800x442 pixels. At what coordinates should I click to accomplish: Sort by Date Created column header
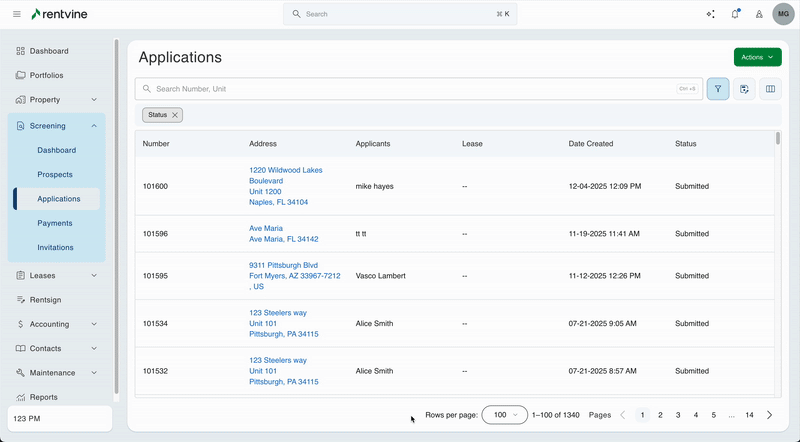point(590,144)
